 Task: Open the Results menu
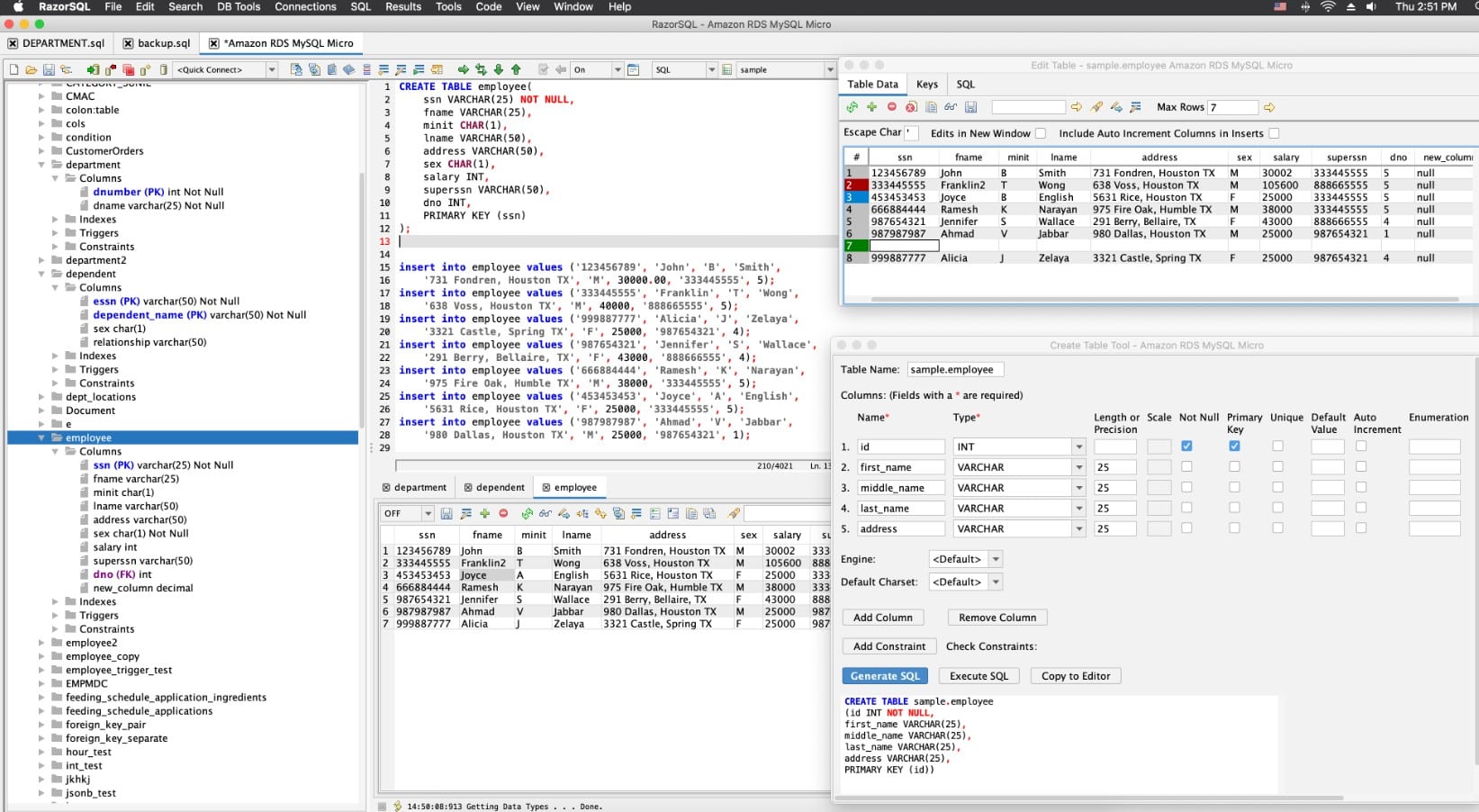pos(403,6)
